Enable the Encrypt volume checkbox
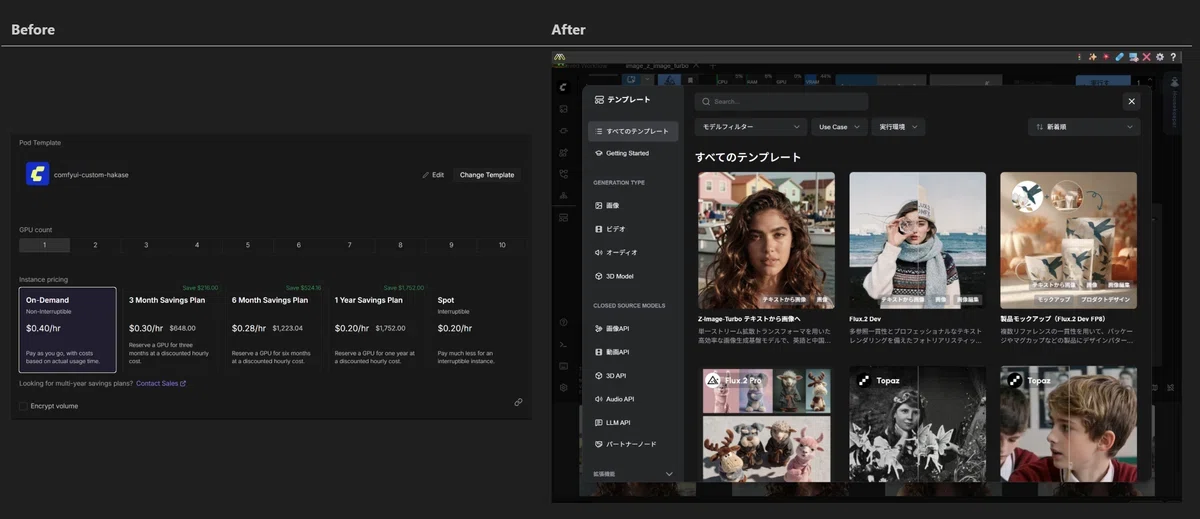 pos(24,406)
